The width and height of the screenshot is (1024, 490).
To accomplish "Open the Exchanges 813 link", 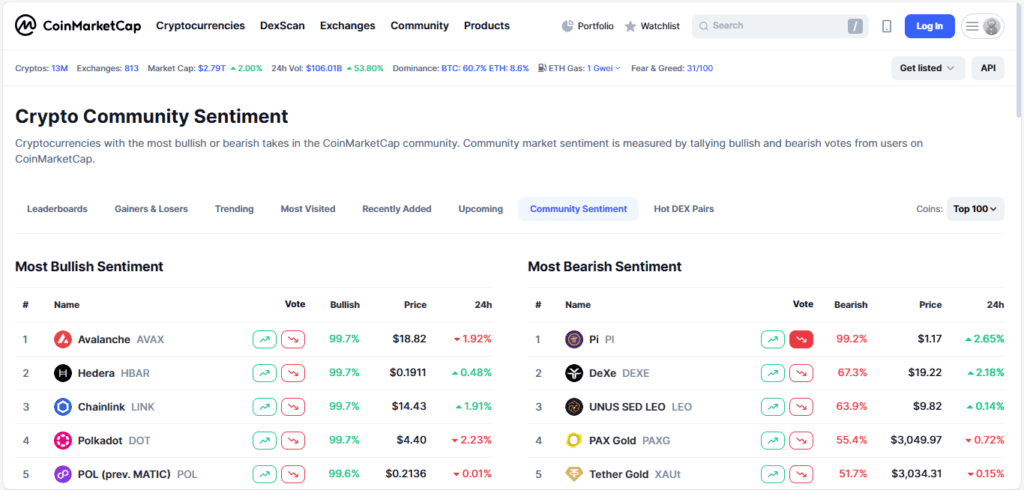I will coord(131,68).
